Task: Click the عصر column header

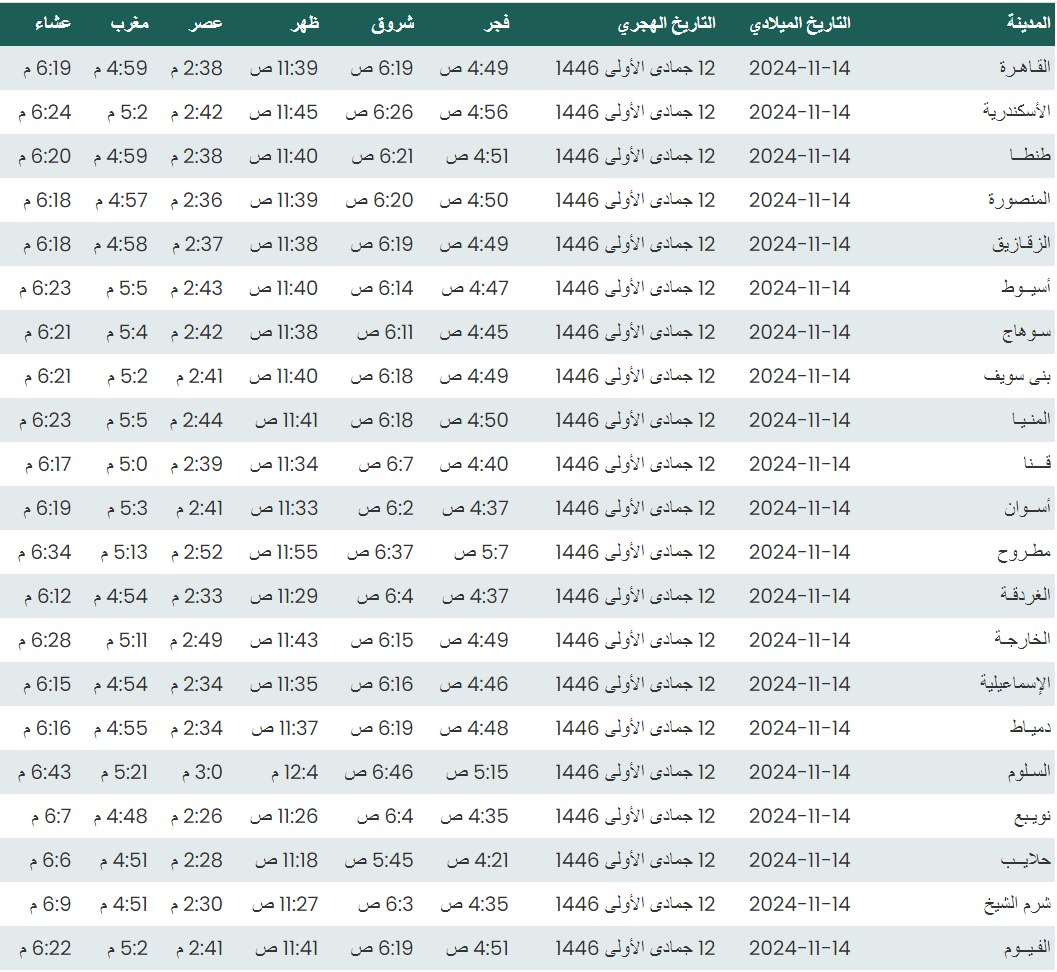Action: (x=207, y=24)
